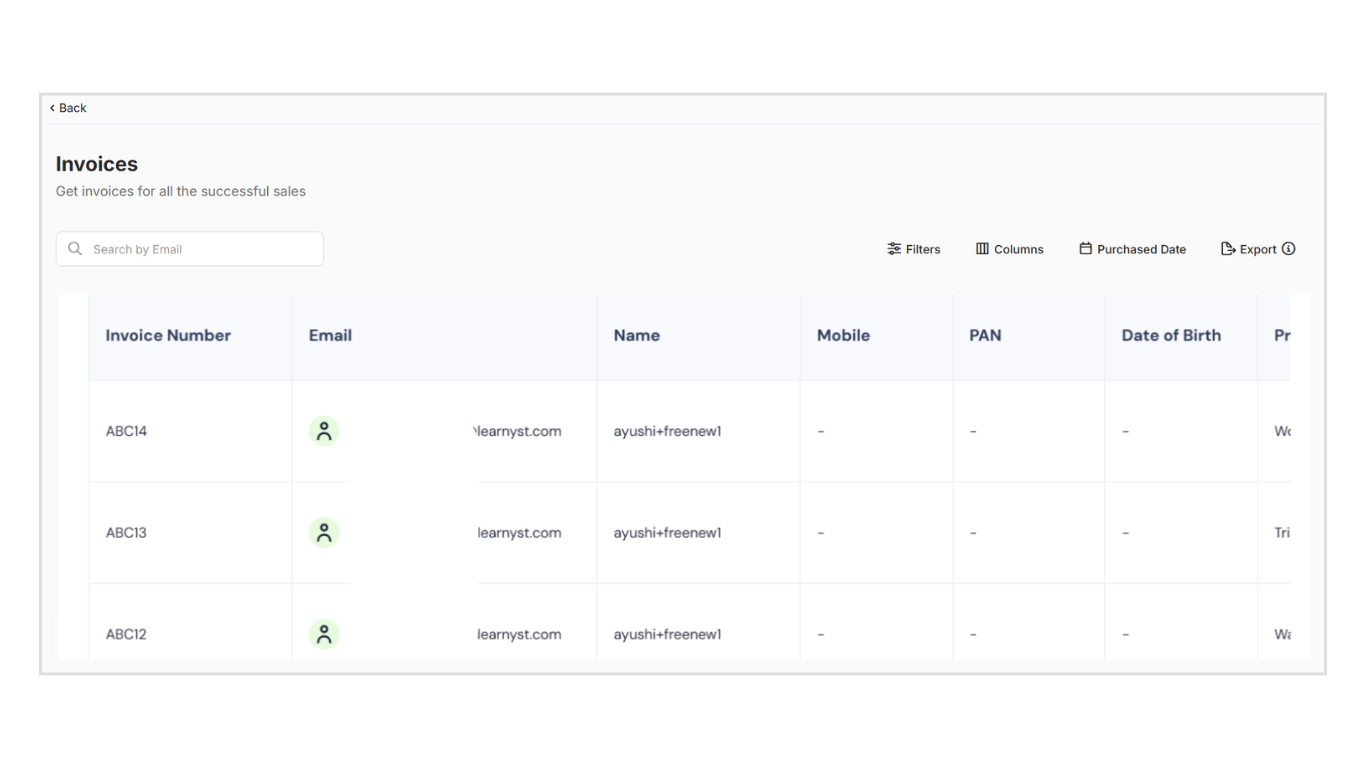Click the user avatar in row ABC12
This screenshot has height=768, width=1366.
point(324,634)
